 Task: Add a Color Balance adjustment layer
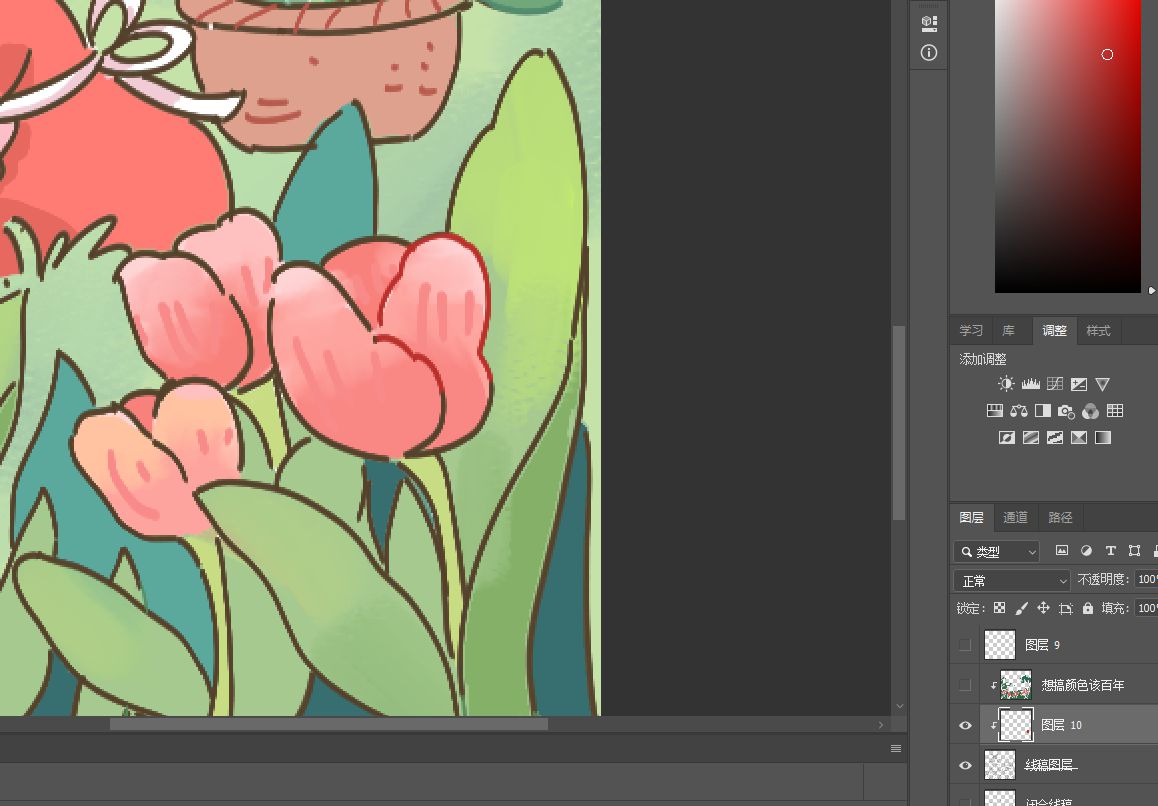[x=1018, y=411]
